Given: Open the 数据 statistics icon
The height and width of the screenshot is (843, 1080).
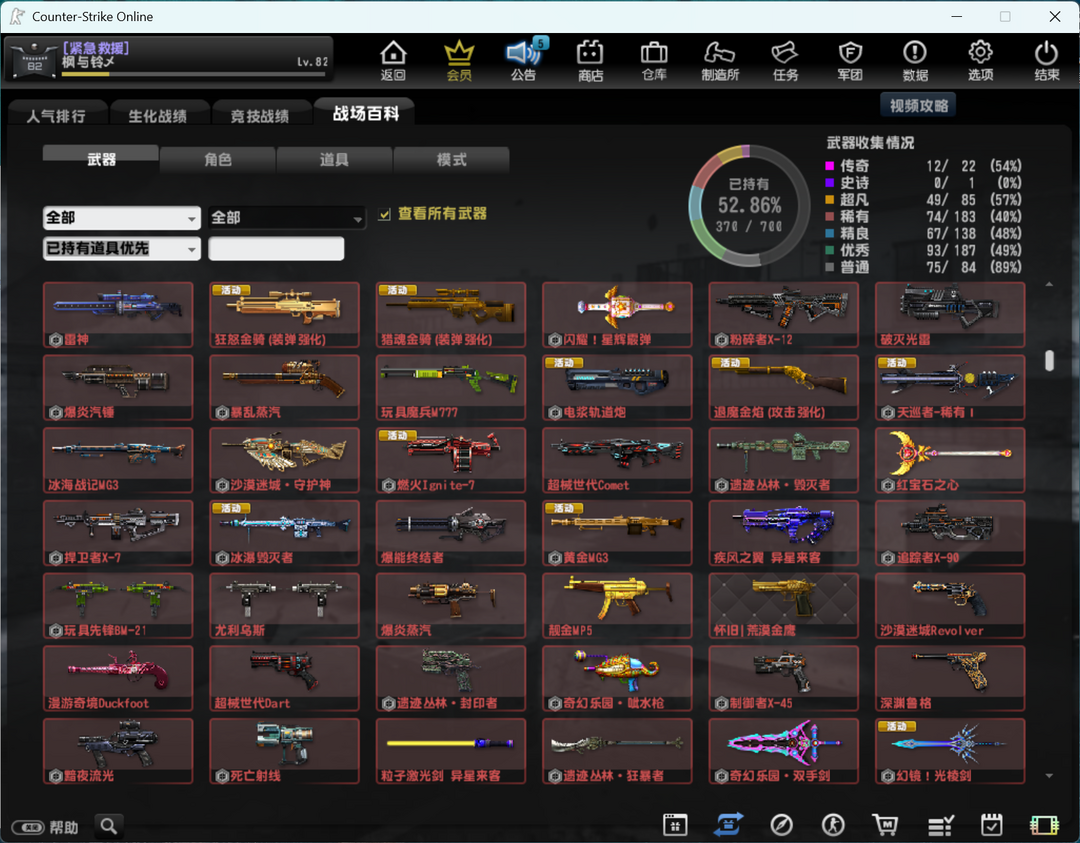Looking at the screenshot, I should coord(915,60).
